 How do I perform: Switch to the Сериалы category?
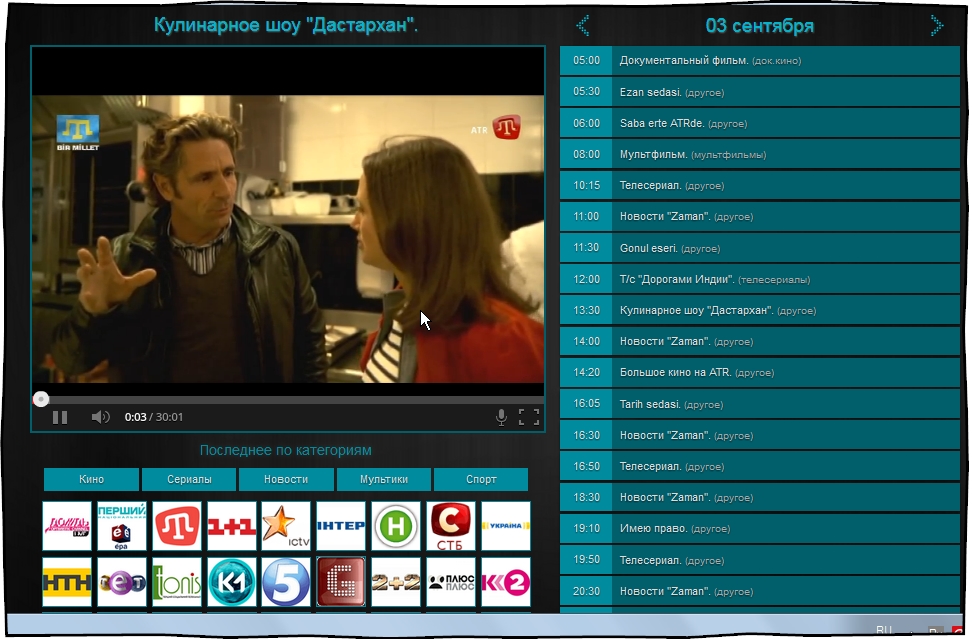point(188,479)
